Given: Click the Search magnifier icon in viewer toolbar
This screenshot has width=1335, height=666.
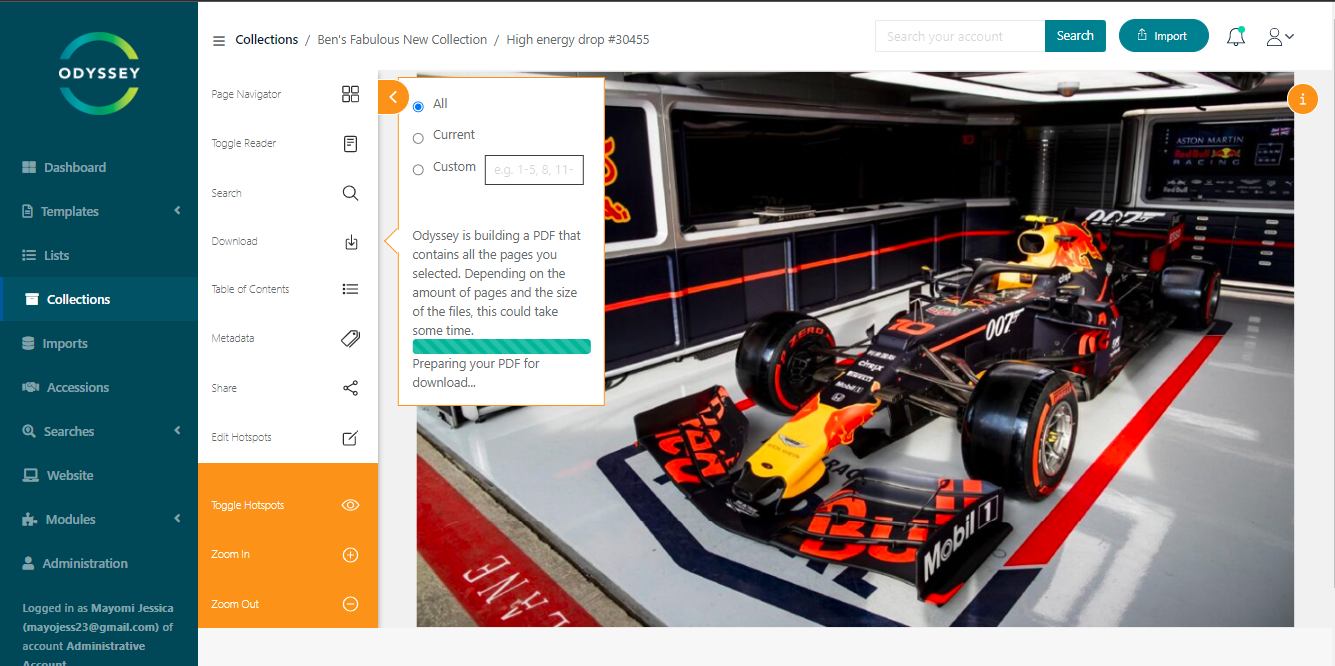Looking at the screenshot, I should tap(350, 193).
